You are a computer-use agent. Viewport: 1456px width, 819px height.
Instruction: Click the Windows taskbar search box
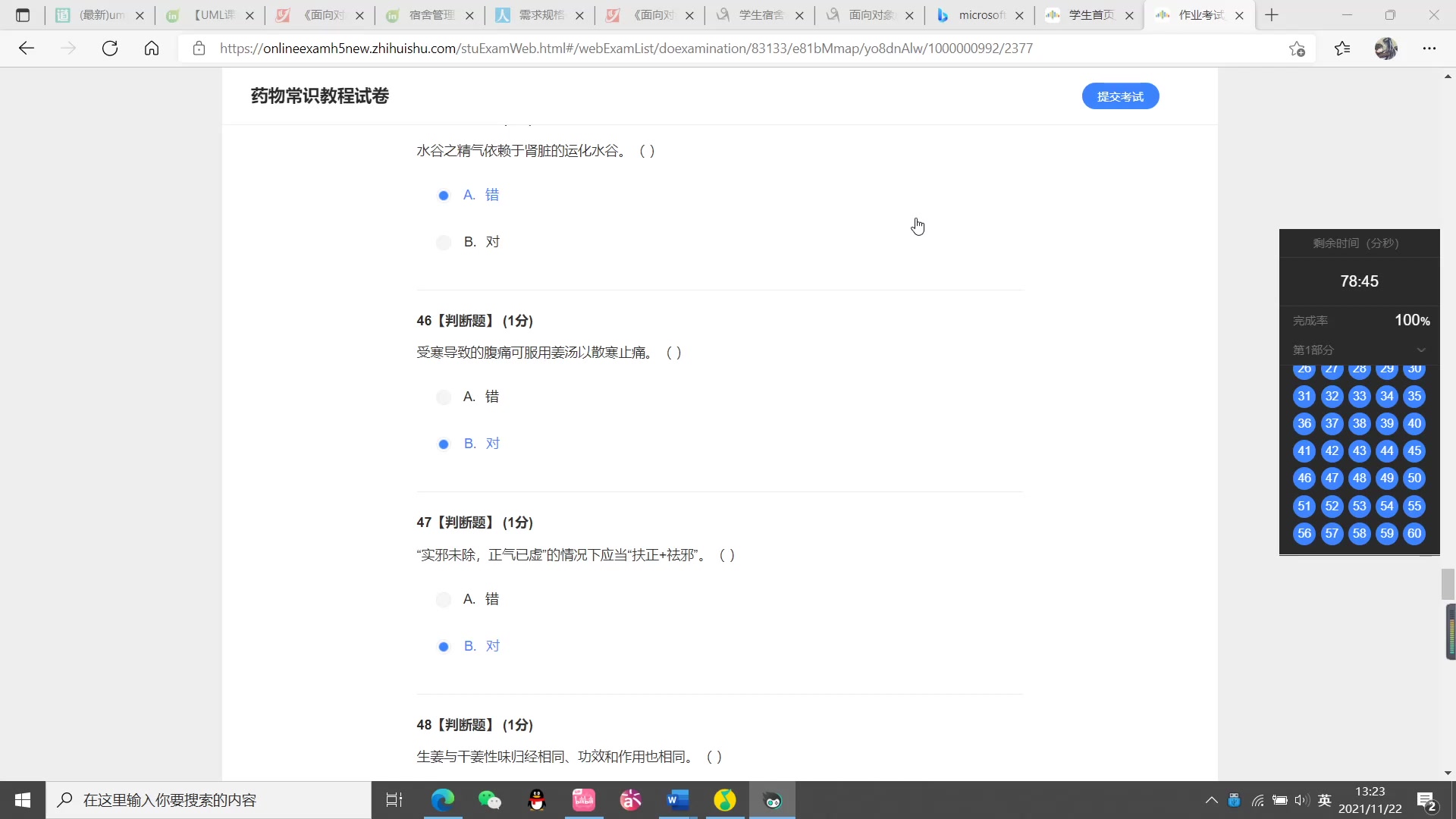pyautogui.click(x=209, y=800)
